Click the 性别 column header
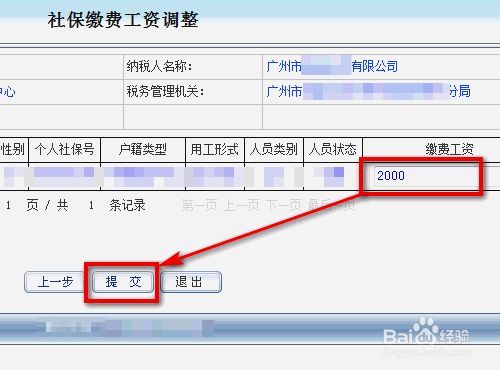Screen dimensions: 500x370 (13, 149)
